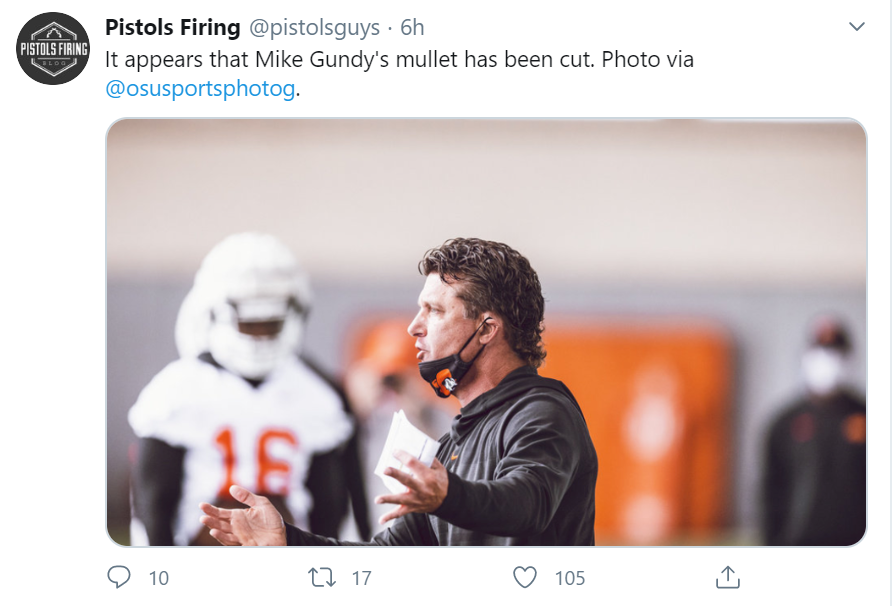
Task: Open the Mike Gundy practice photo
Action: tap(486, 332)
